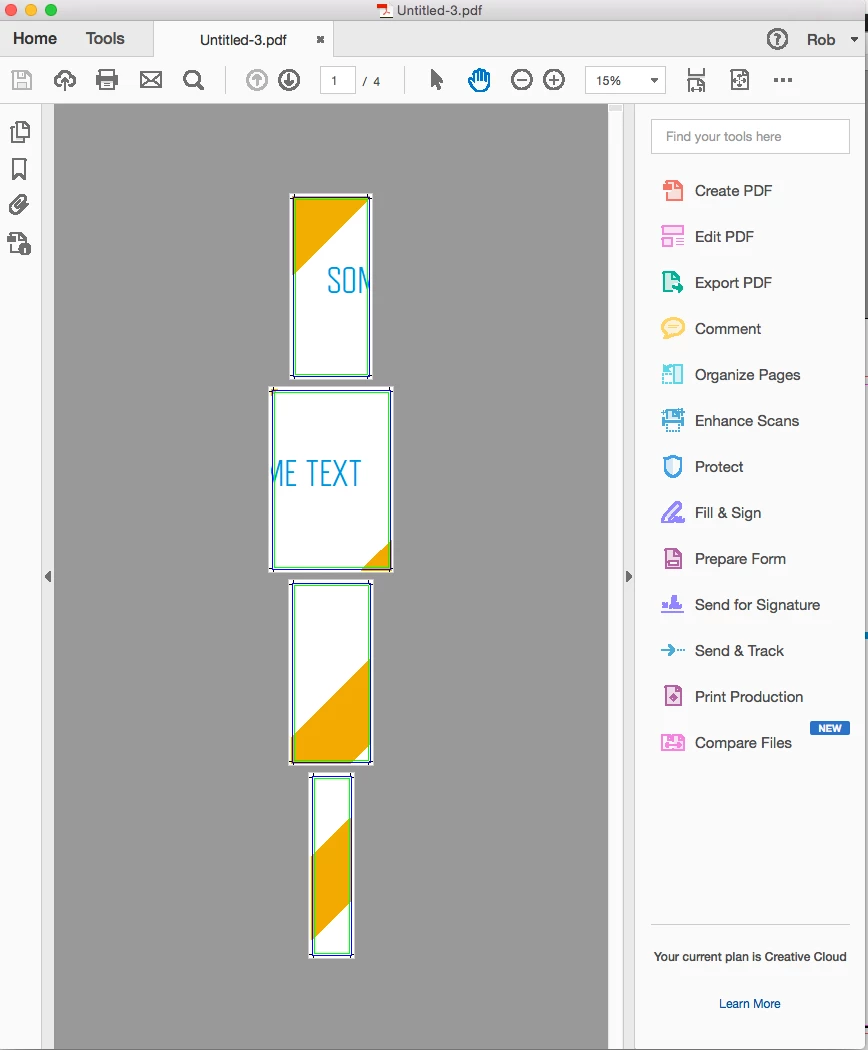Zoom in with plus button

(x=554, y=80)
